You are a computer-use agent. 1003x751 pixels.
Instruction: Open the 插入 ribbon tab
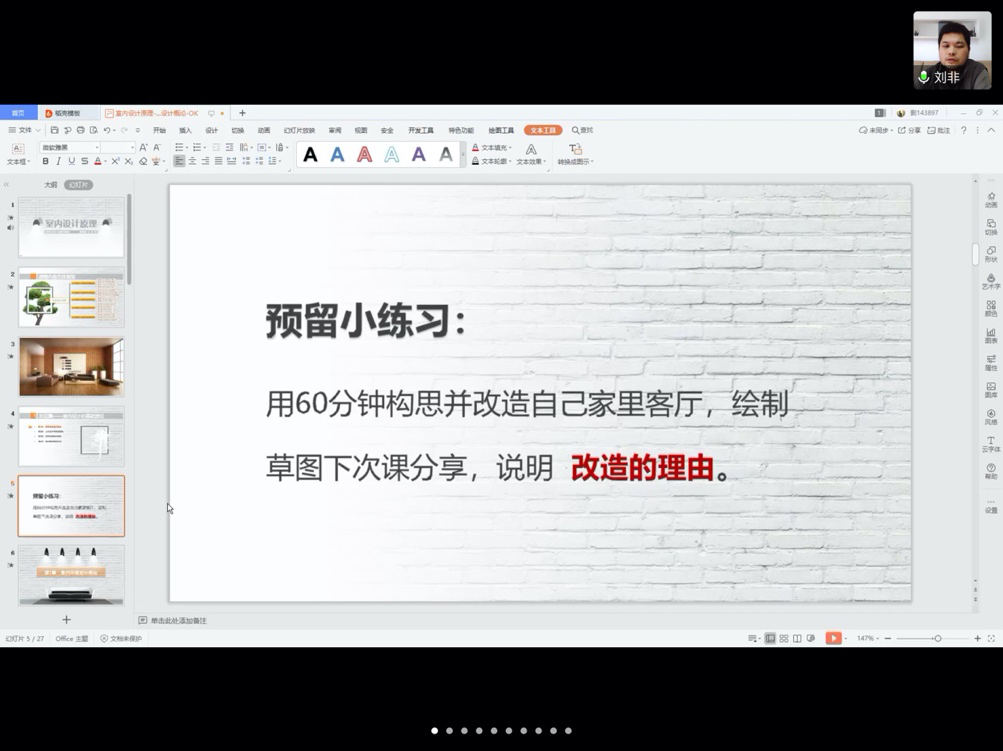click(x=185, y=130)
